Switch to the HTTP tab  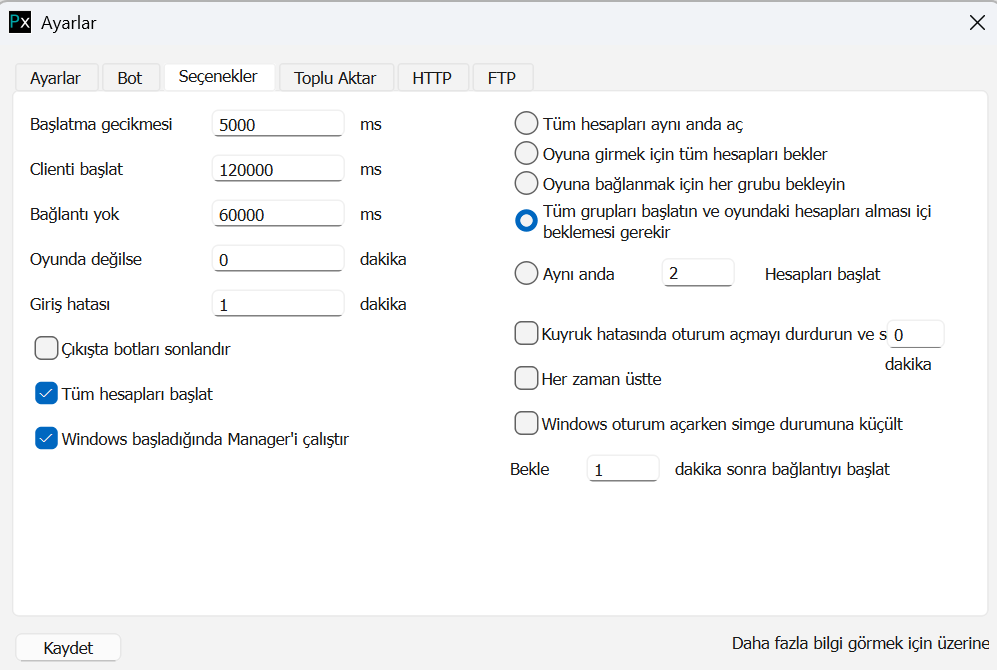pyautogui.click(x=432, y=78)
